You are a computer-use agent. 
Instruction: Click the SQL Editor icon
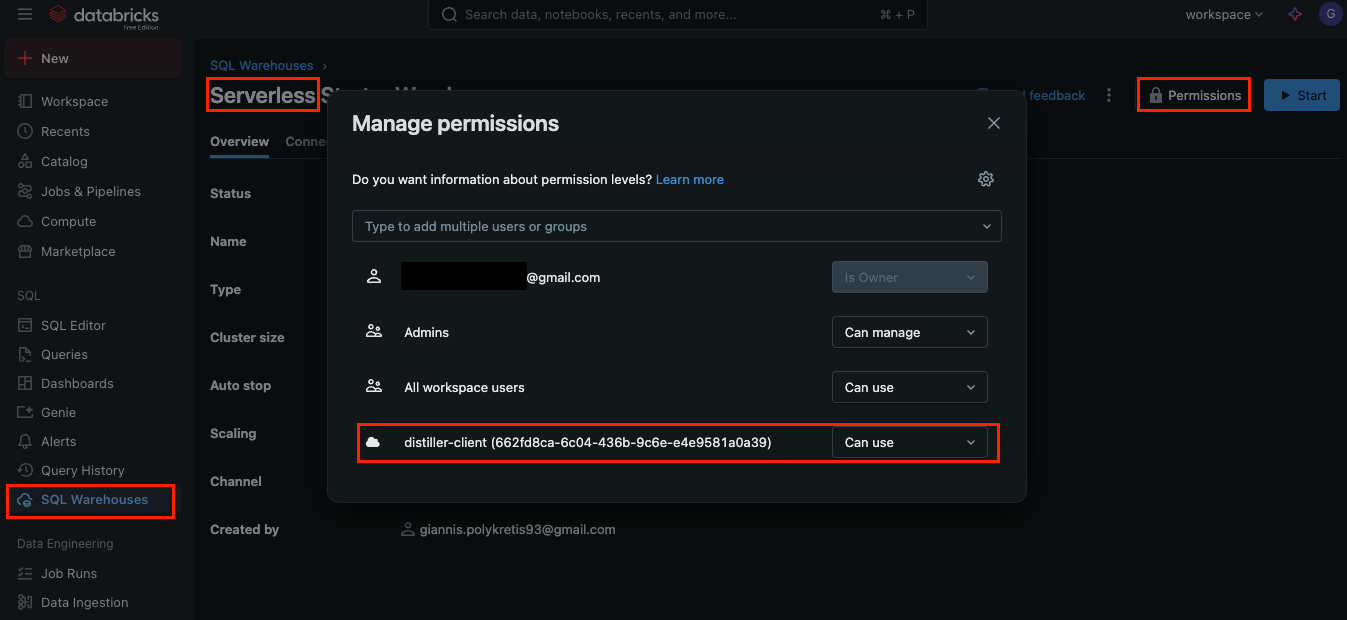(26, 325)
